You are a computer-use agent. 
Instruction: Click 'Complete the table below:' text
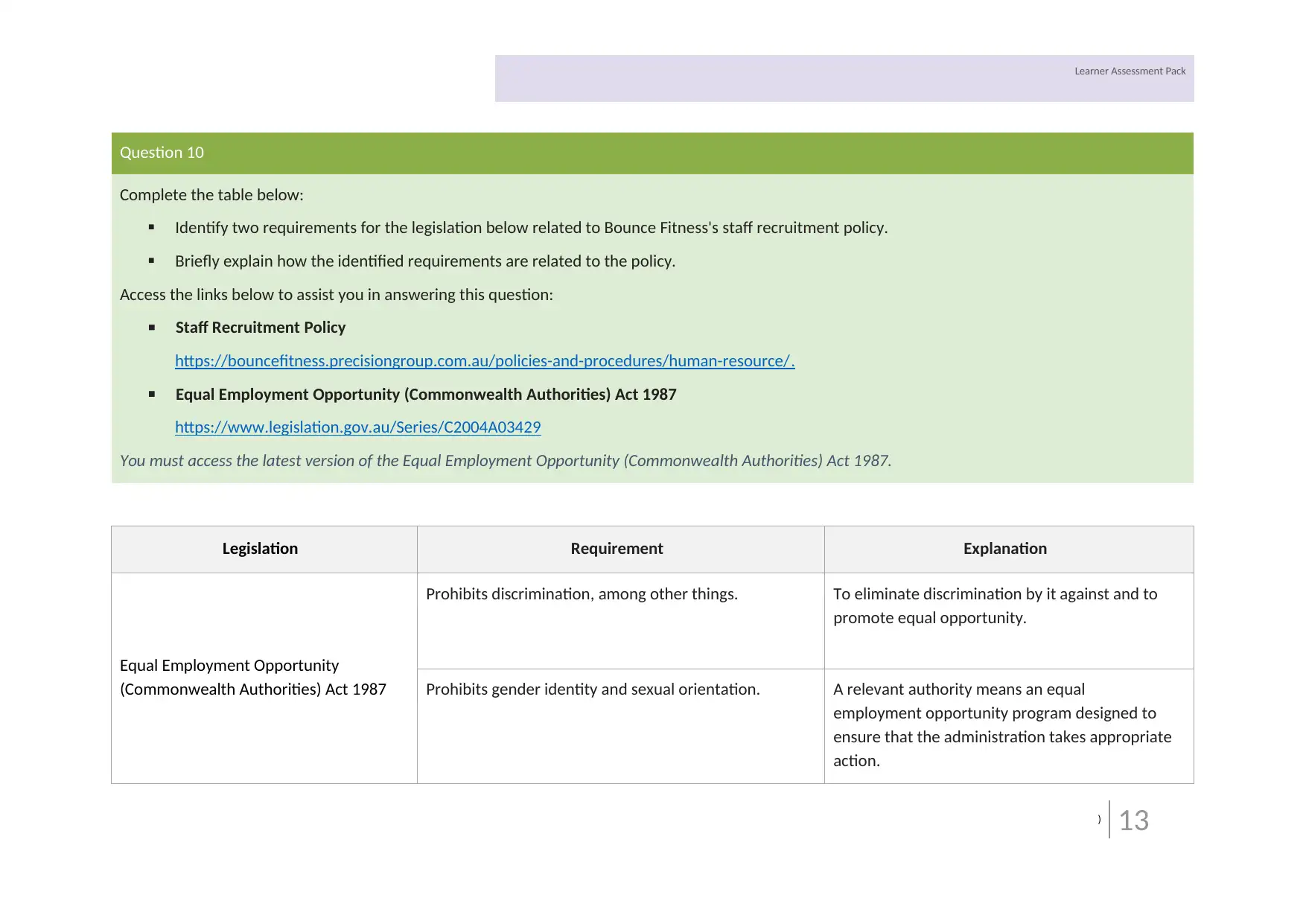coord(211,195)
